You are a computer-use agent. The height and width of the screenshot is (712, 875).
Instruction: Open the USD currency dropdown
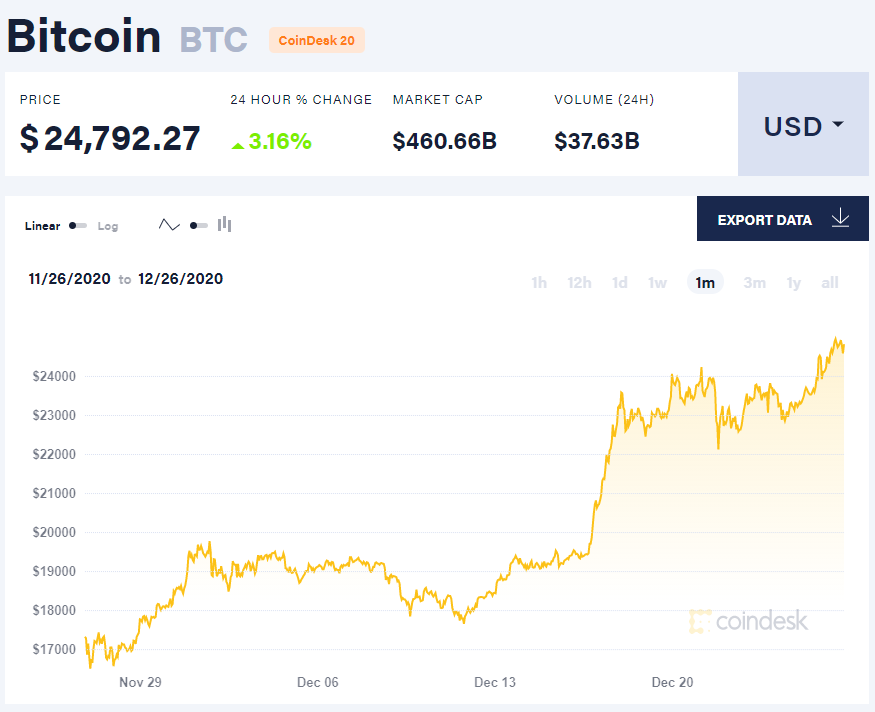[x=803, y=126]
